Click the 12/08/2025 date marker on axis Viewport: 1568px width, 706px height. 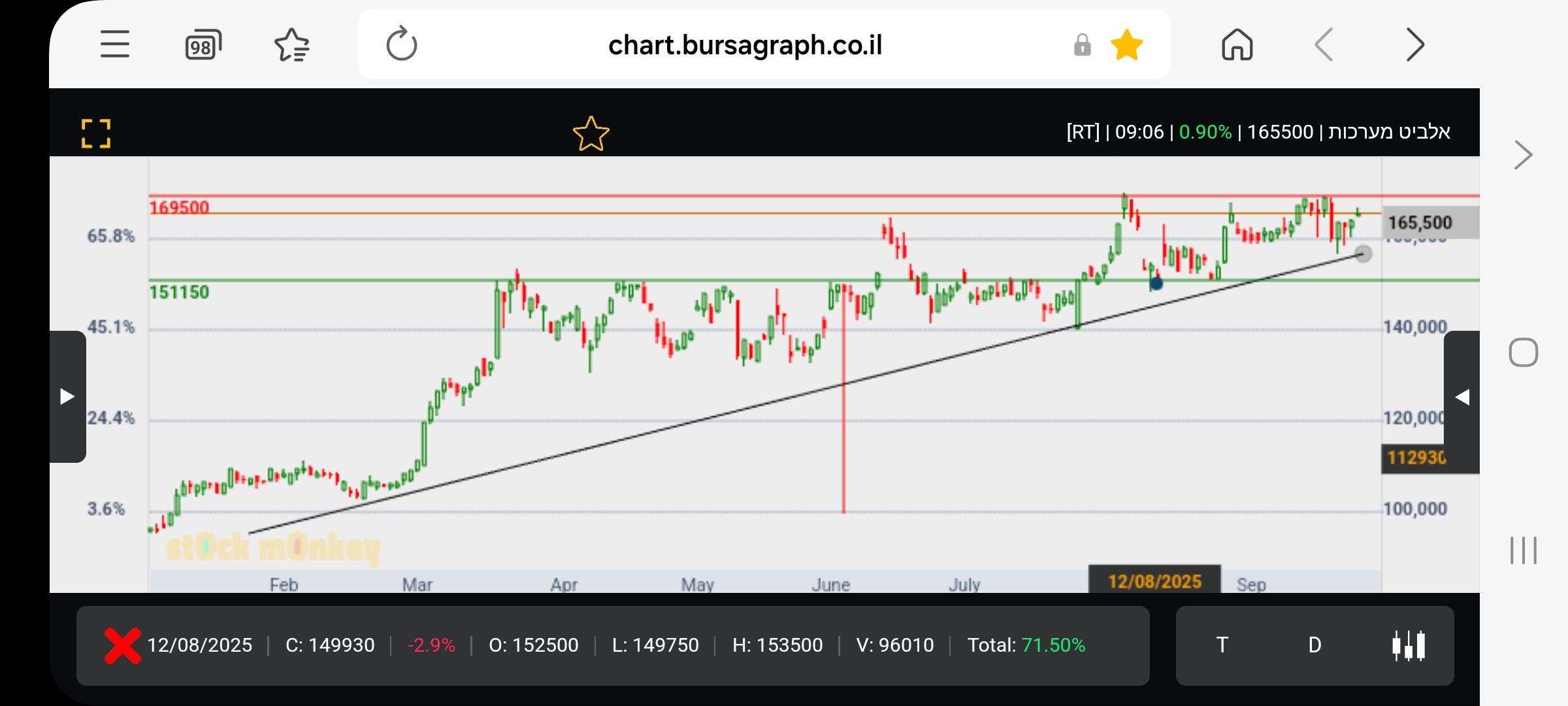1154,581
